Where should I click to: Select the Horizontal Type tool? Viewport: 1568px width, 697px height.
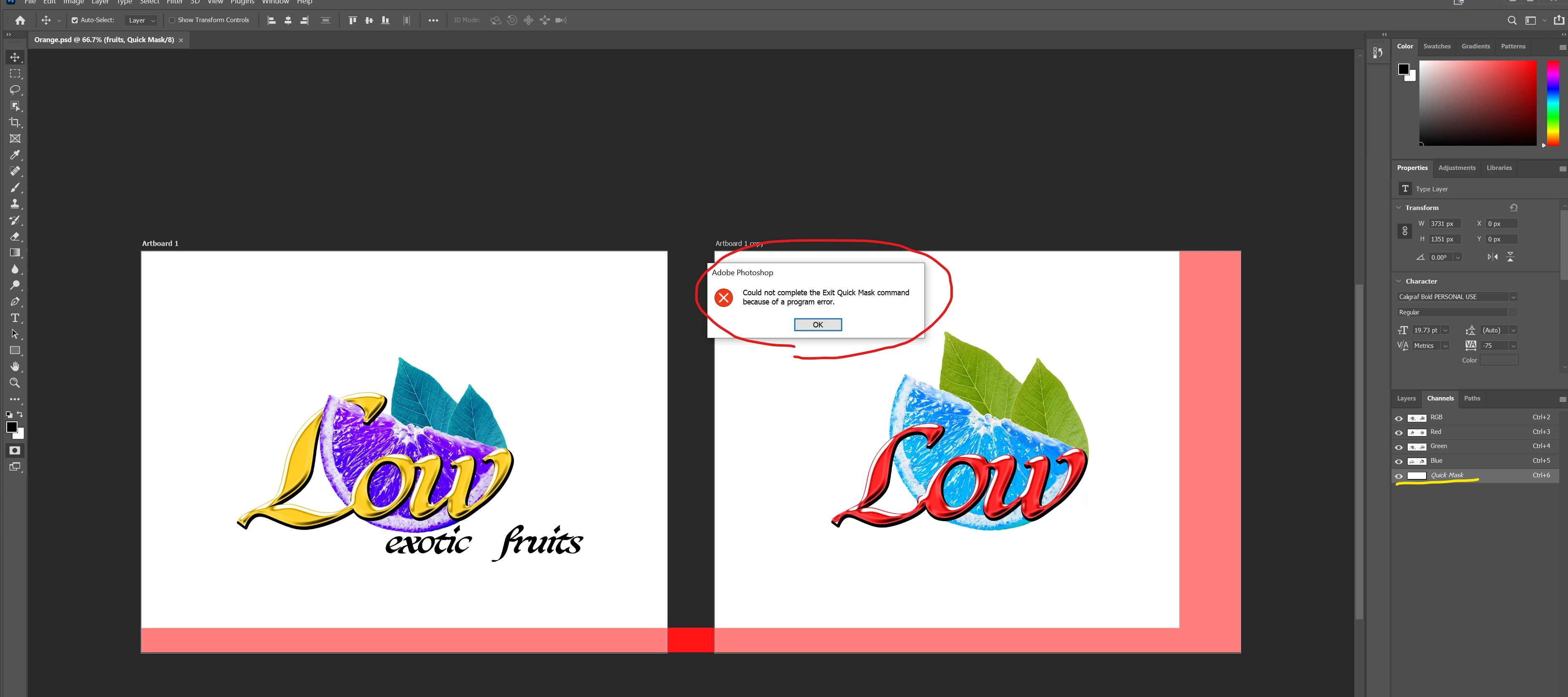[15, 318]
